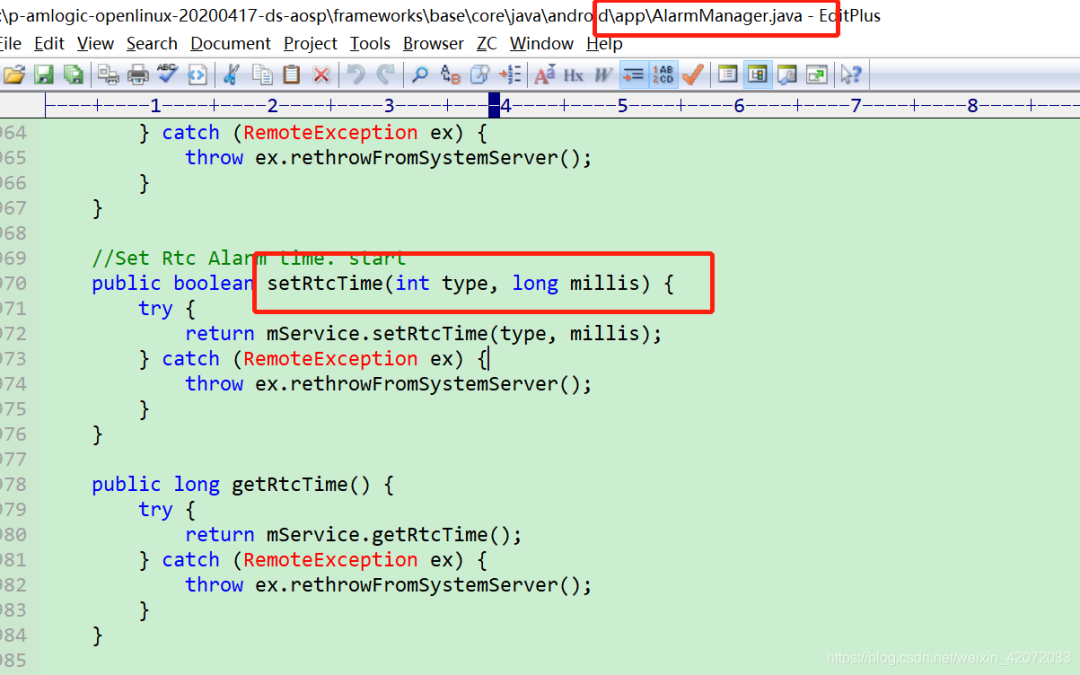
Task: Open a file with the folder icon
Action: coord(14,74)
